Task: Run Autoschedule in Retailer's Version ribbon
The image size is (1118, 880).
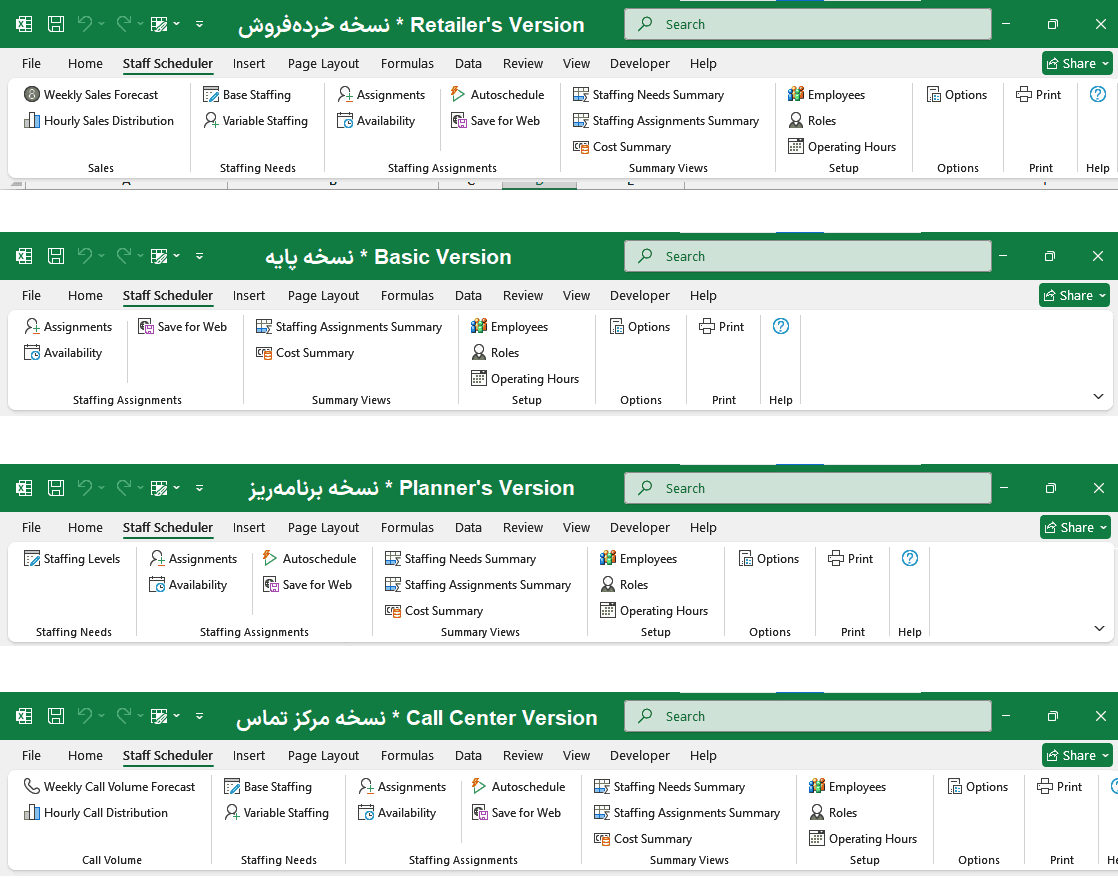Action: (497, 95)
